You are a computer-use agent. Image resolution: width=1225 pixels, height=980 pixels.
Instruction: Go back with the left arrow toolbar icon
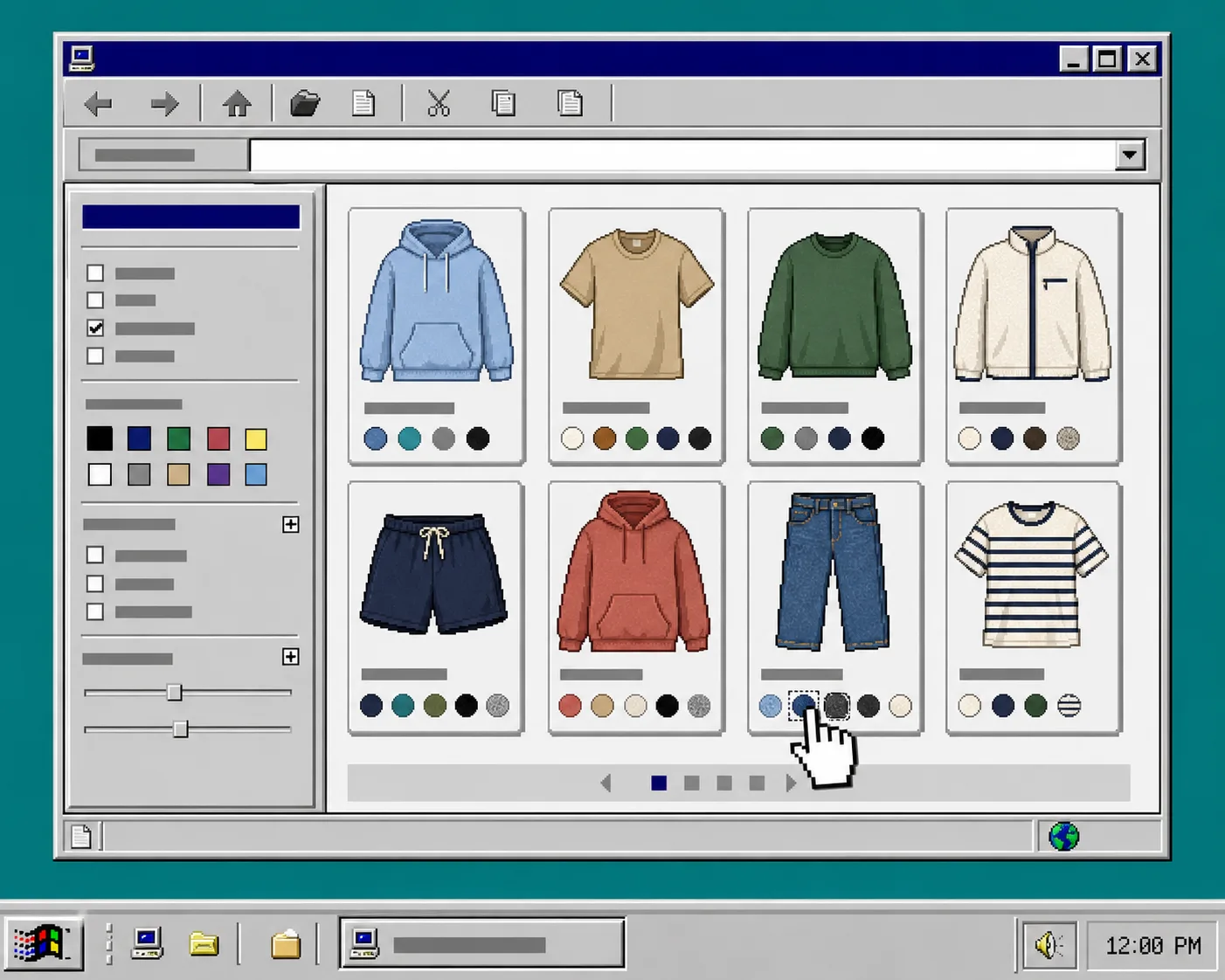[98, 104]
